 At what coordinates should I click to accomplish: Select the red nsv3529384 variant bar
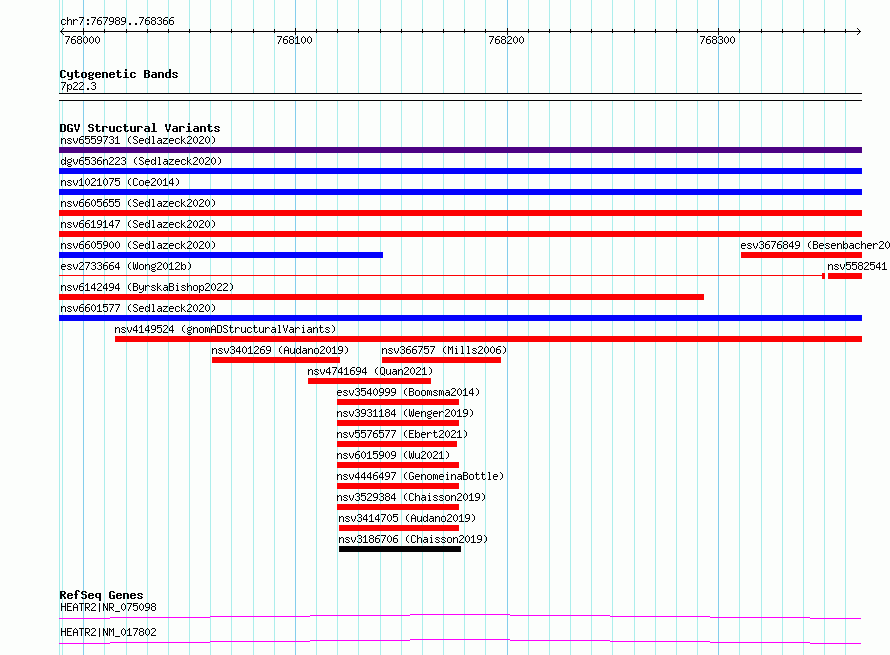coord(398,507)
